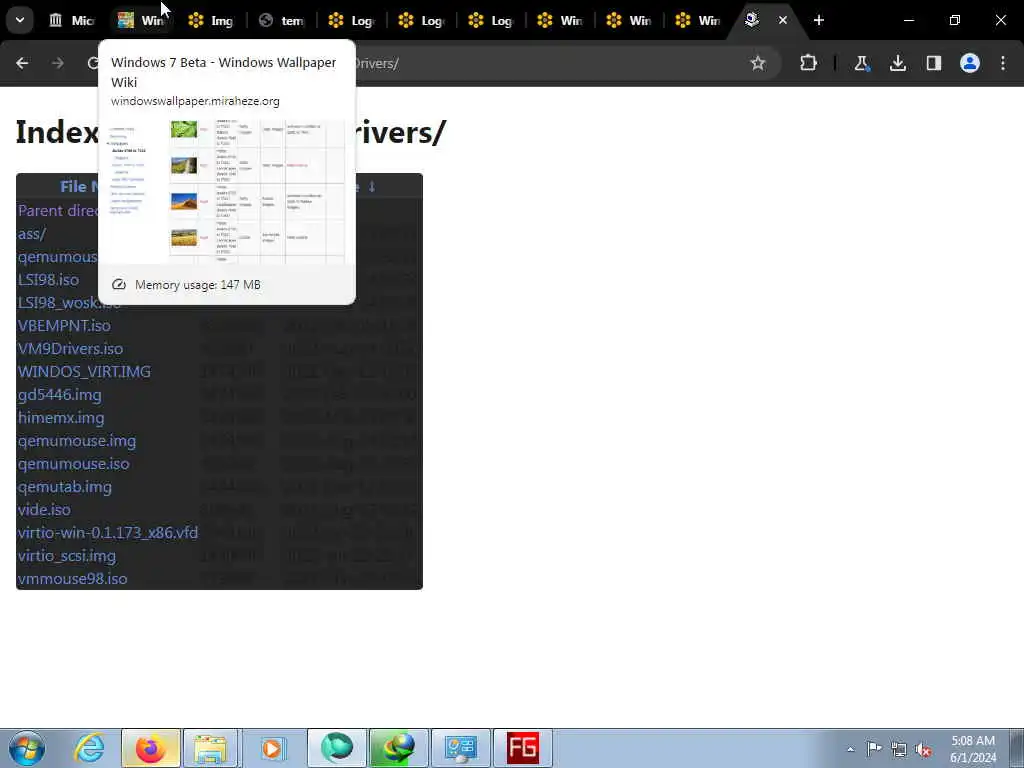Image resolution: width=1024 pixels, height=768 pixels.
Task: Open a new tab with plus button
Action: (x=819, y=20)
